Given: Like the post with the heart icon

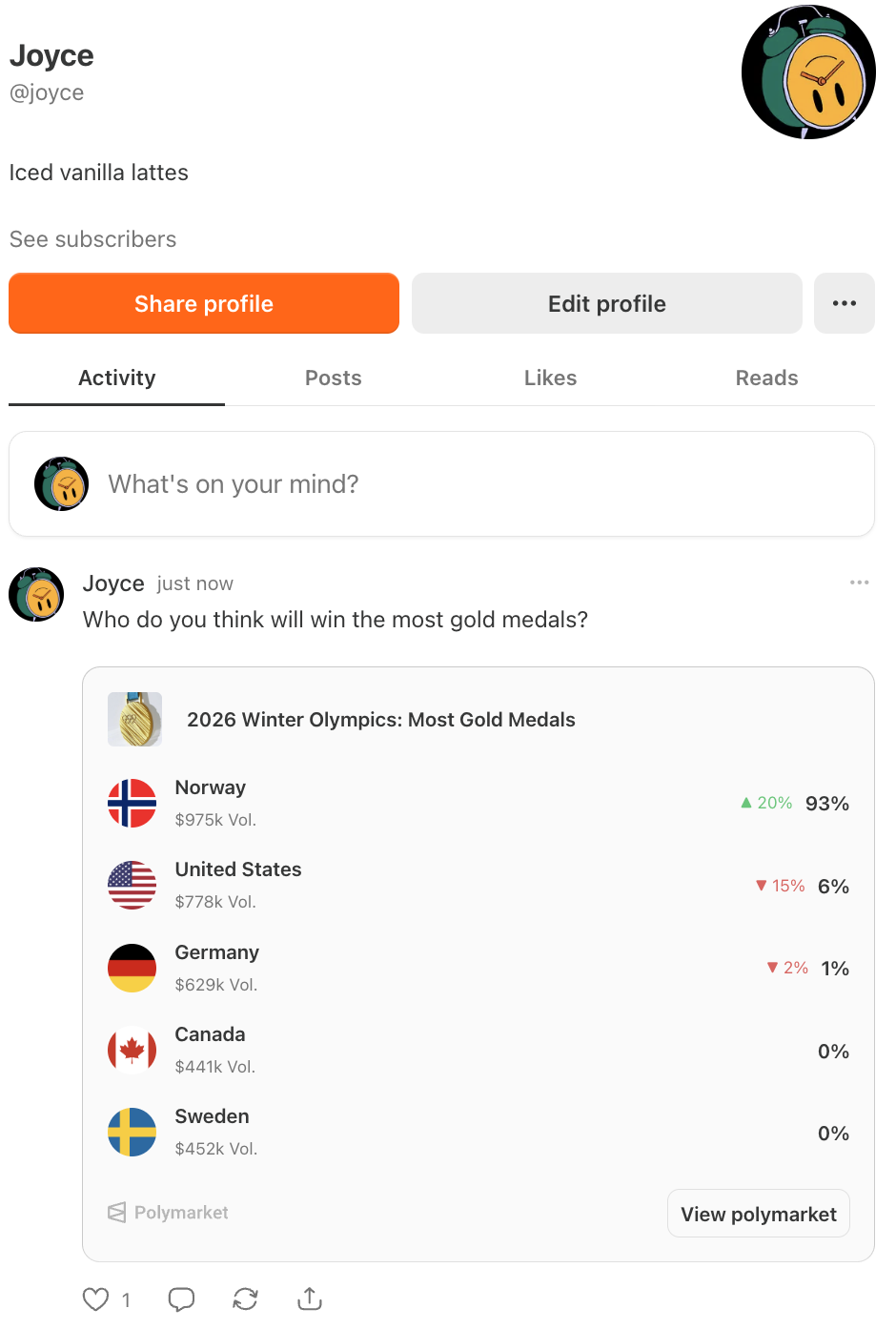Looking at the screenshot, I should coord(96,1298).
